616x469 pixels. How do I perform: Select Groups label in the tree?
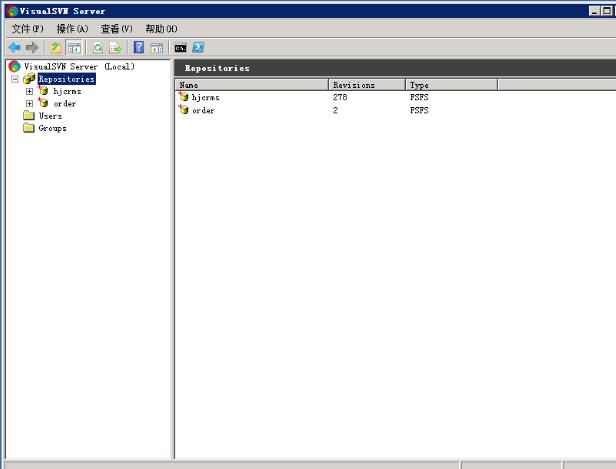click(x=52, y=128)
